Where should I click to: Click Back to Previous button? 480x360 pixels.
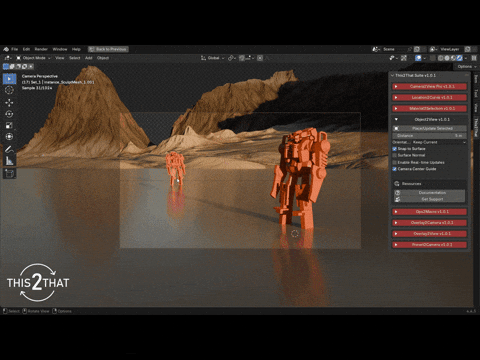click(x=108, y=49)
